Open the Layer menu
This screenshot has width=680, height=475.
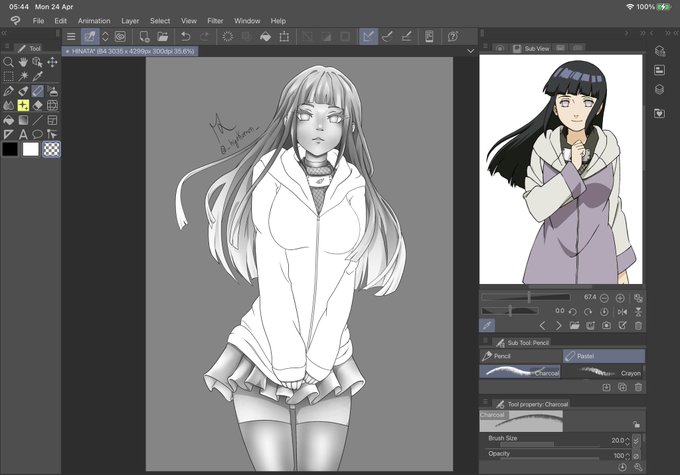(130, 21)
